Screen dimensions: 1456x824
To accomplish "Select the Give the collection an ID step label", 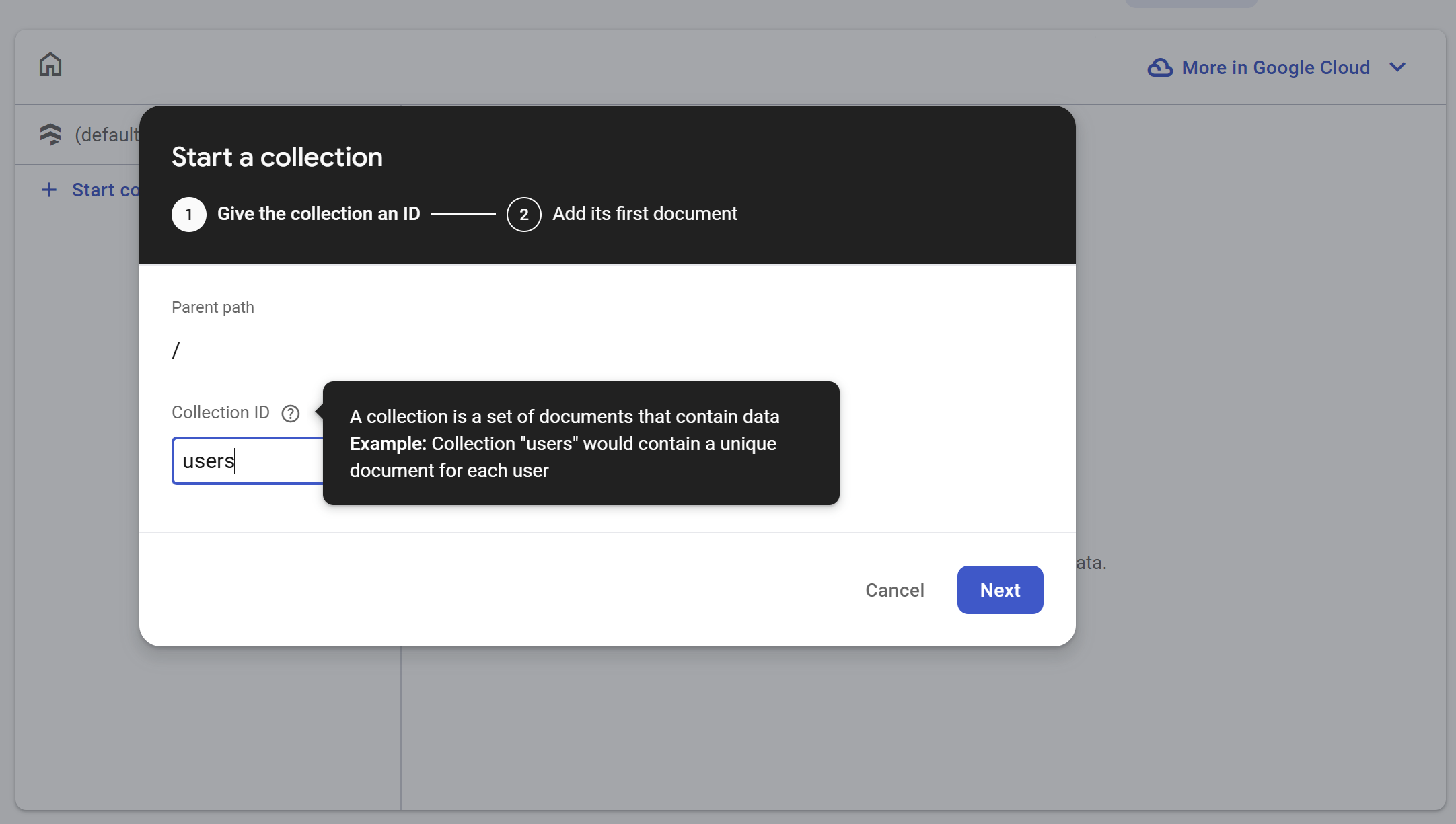I will click(319, 214).
